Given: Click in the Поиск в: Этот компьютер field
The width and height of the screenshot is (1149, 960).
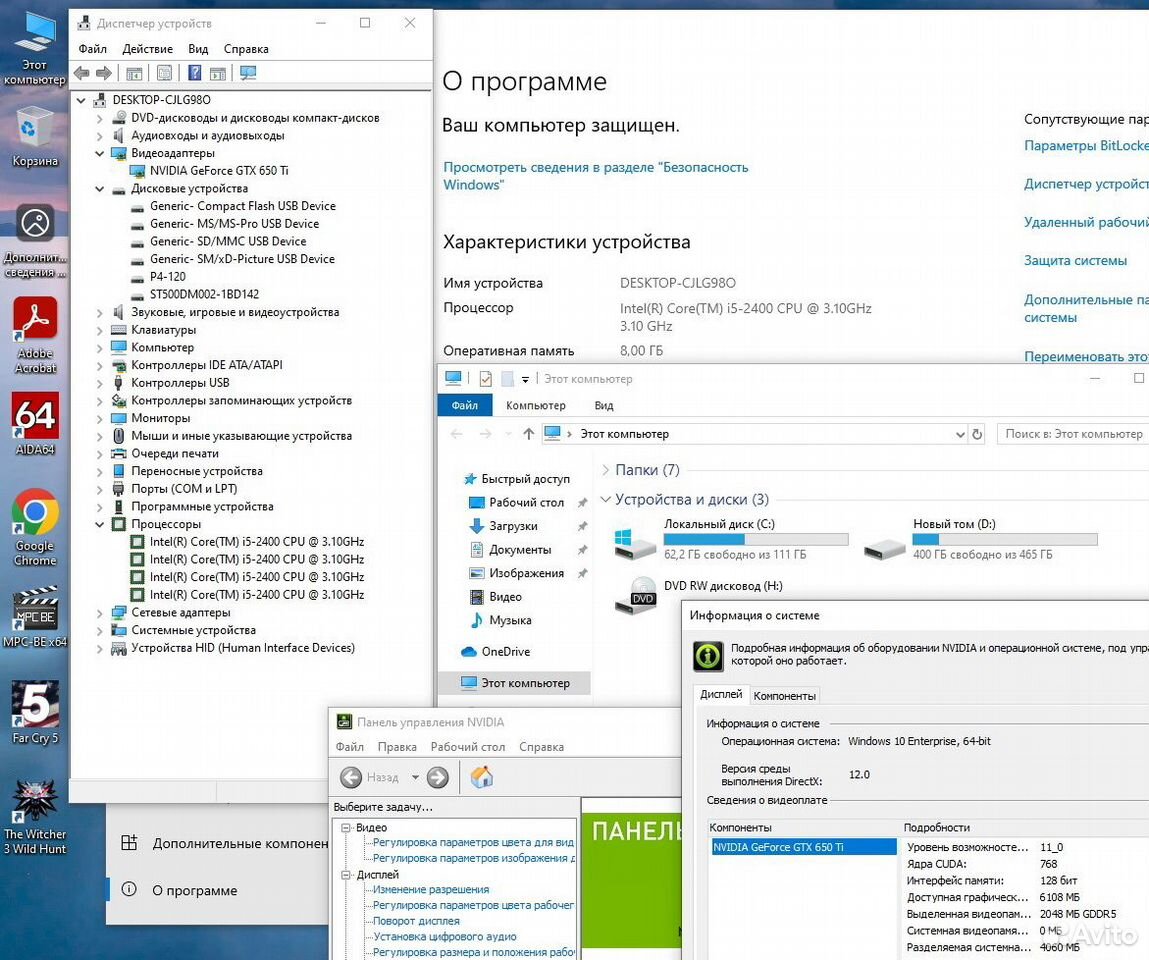Looking at the screenshot, I should [1073, 434].
